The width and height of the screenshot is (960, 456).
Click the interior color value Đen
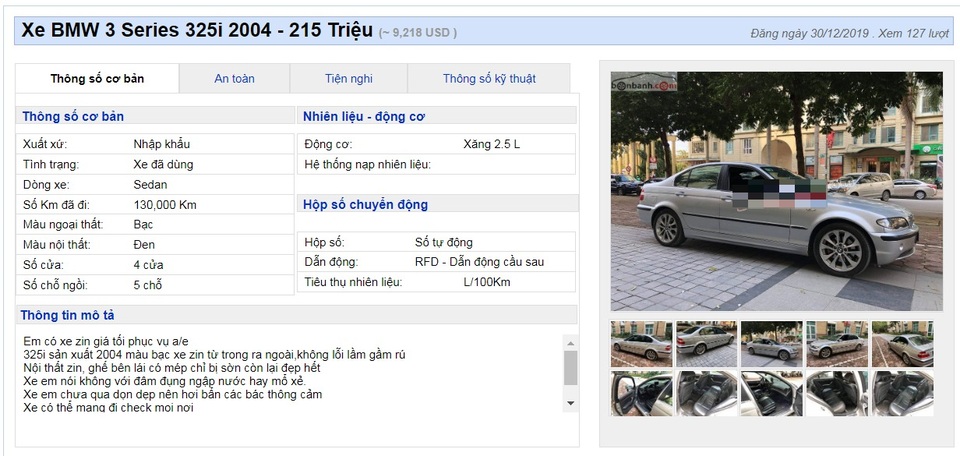coord(144,245)
